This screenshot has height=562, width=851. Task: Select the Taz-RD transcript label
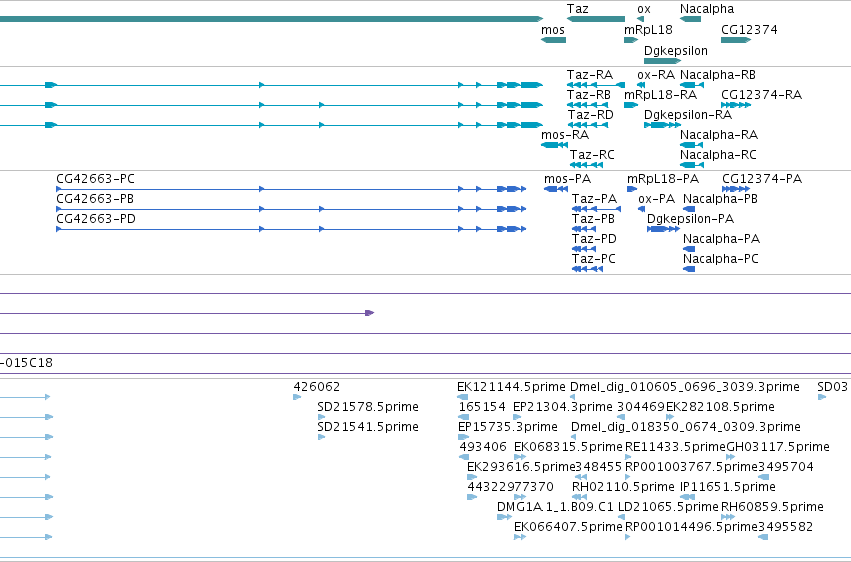coord(590,115)
